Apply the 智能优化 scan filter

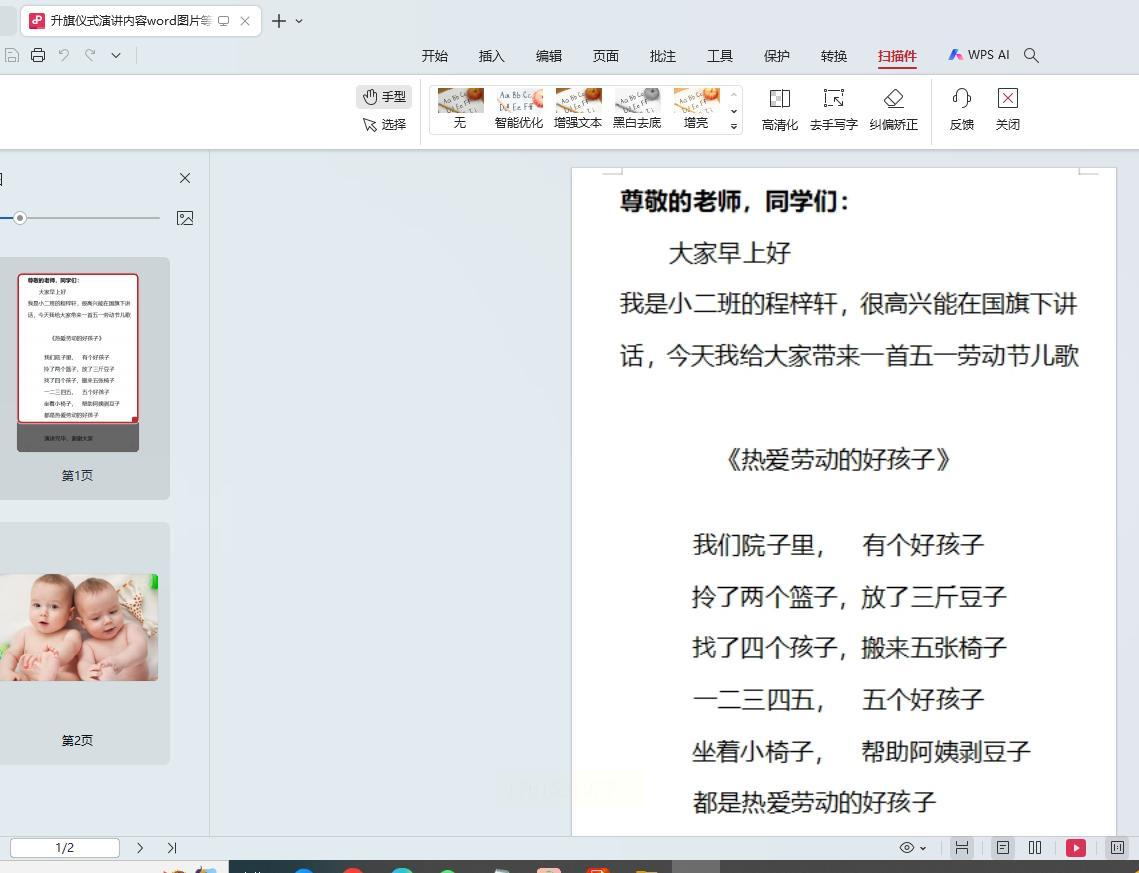pos(519,108)
